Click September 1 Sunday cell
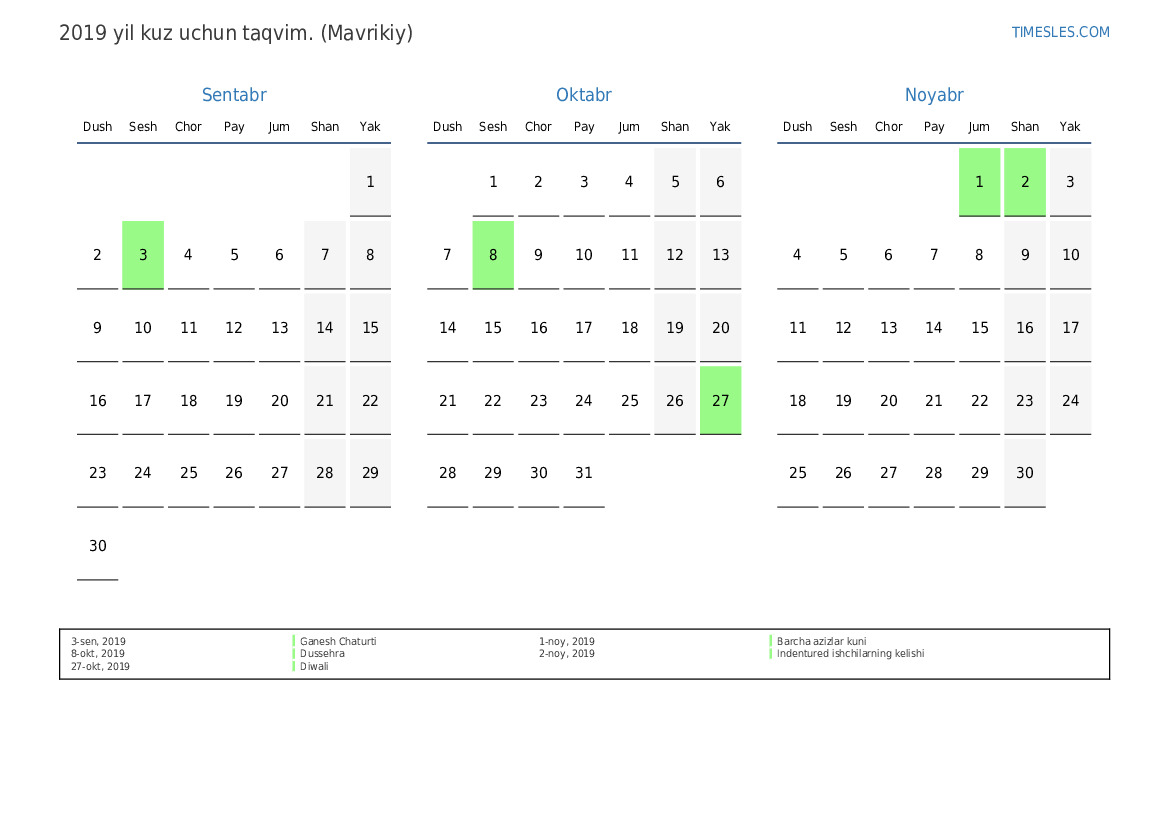This screenshot has width=1169, height=827. pyautogui.click(x=370, y=182)
